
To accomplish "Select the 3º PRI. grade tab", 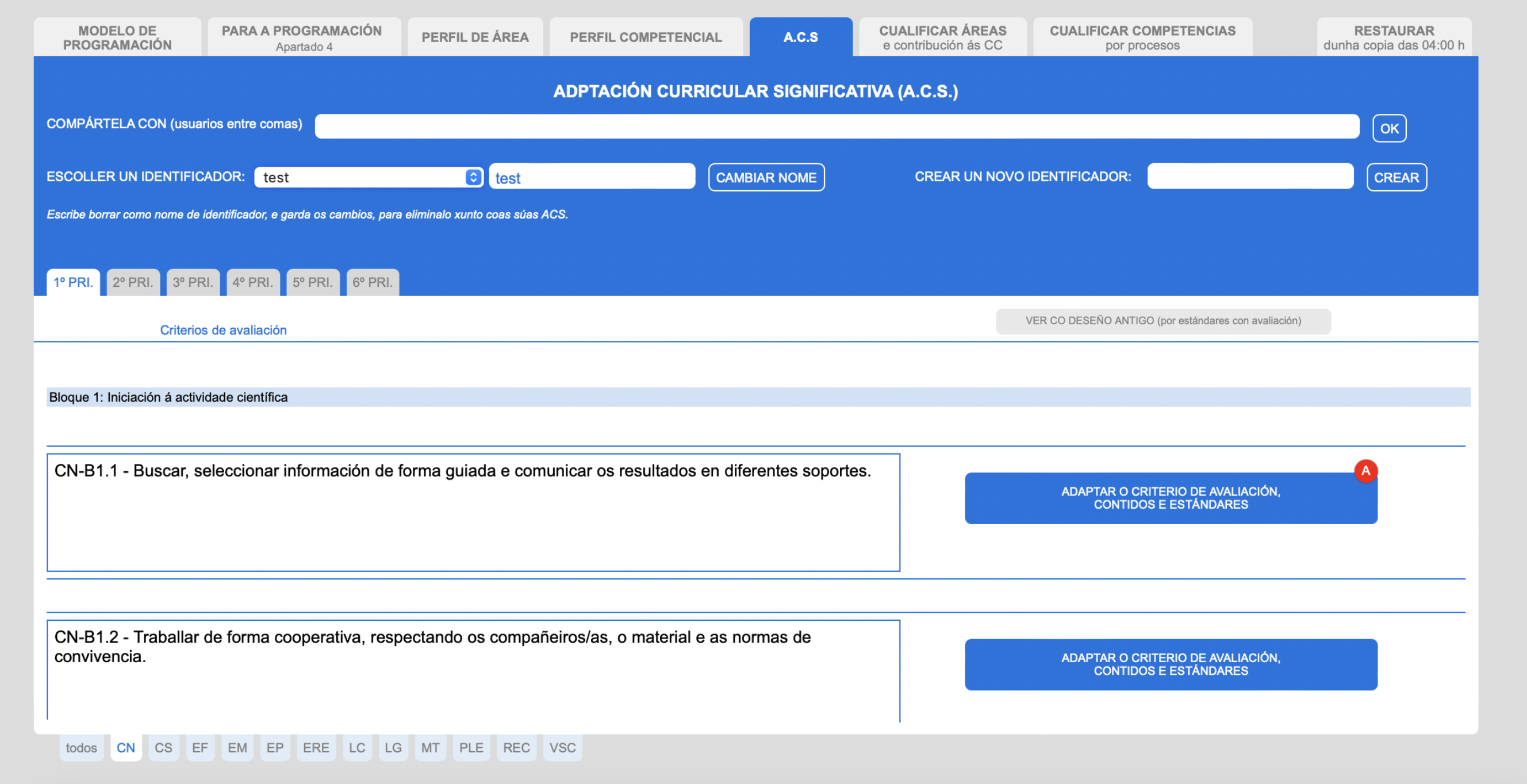I will tap(193, 282).
